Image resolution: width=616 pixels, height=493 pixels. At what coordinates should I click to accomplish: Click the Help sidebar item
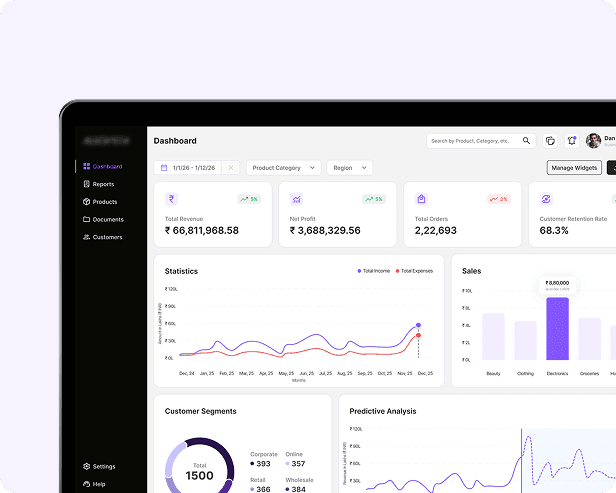(94, 484)
